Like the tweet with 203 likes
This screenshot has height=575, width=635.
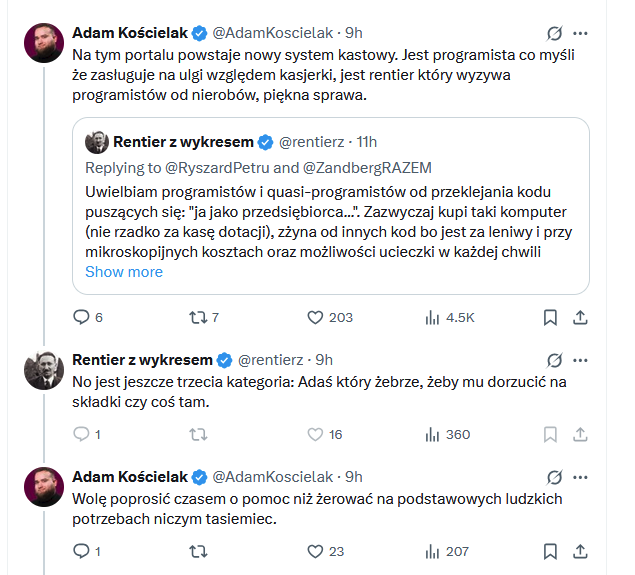pos(315,317)
